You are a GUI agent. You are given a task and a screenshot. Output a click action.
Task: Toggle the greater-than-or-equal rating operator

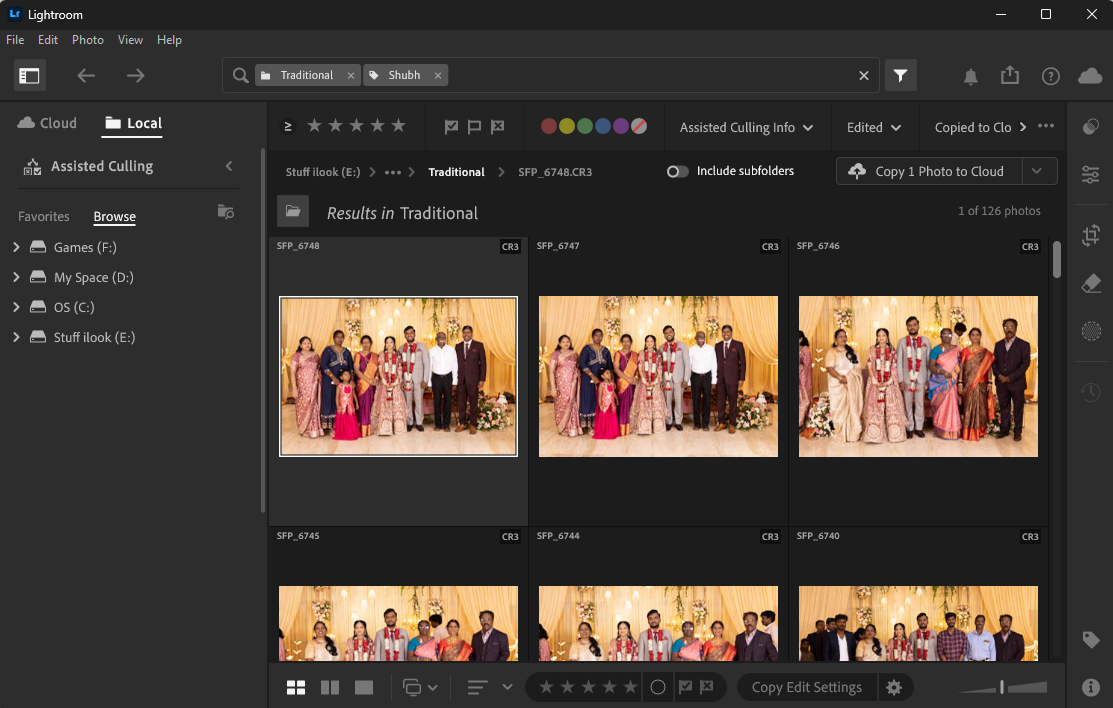(x=287, y=126)
